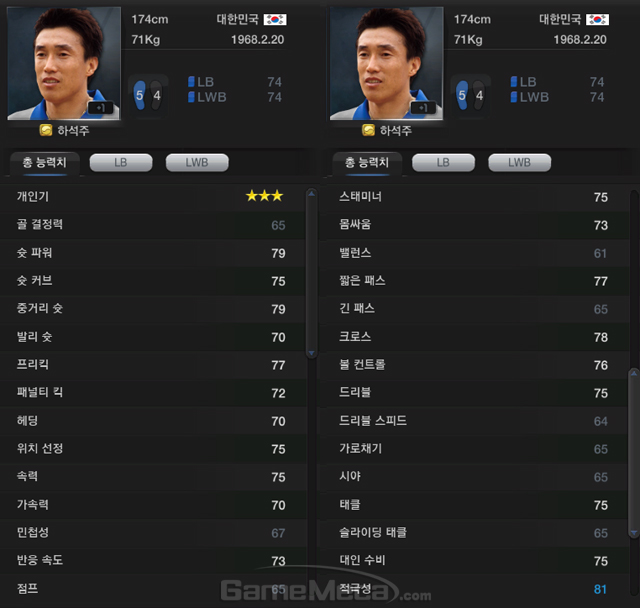
Task: Click the scroll down arrow in left stats list
Action: (311, 353)
